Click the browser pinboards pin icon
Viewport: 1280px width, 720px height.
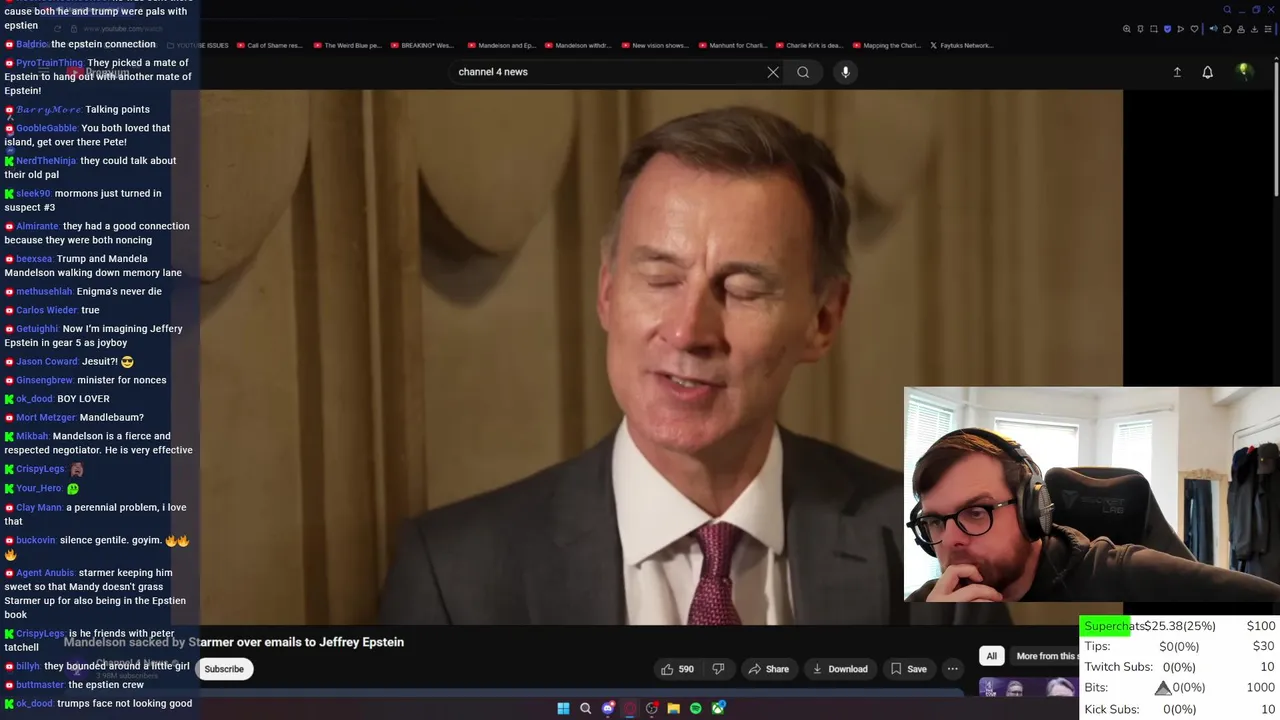click(x=1141, y=29)
